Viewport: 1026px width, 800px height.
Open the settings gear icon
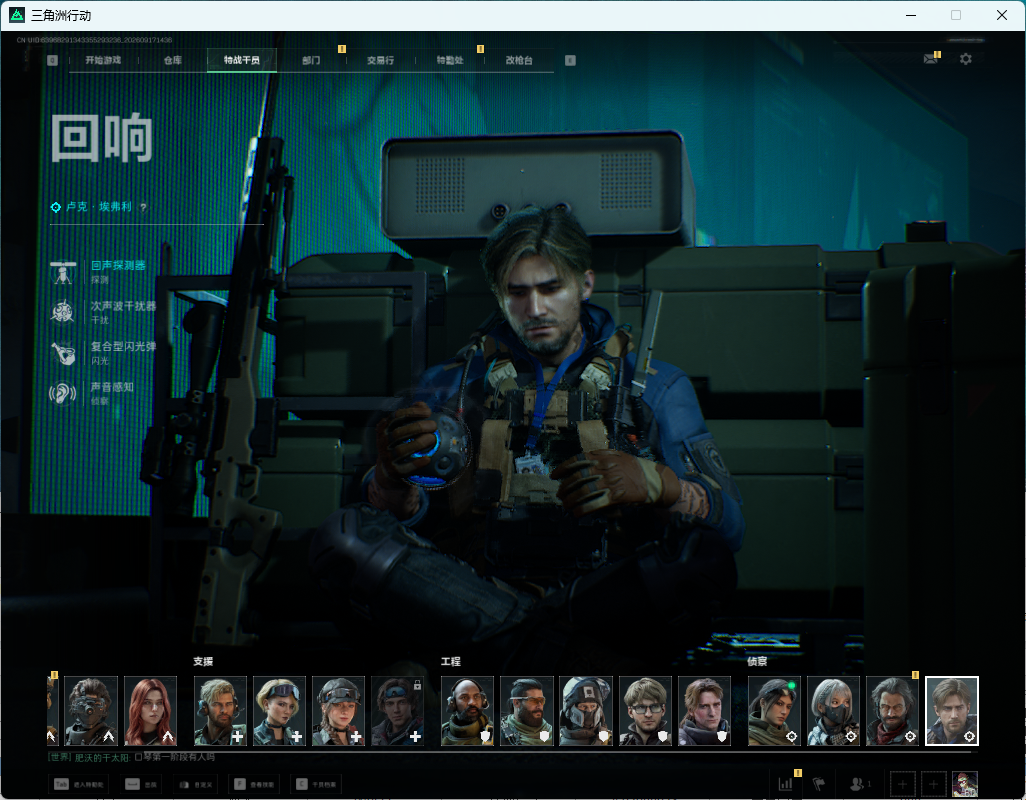point(966,60)
